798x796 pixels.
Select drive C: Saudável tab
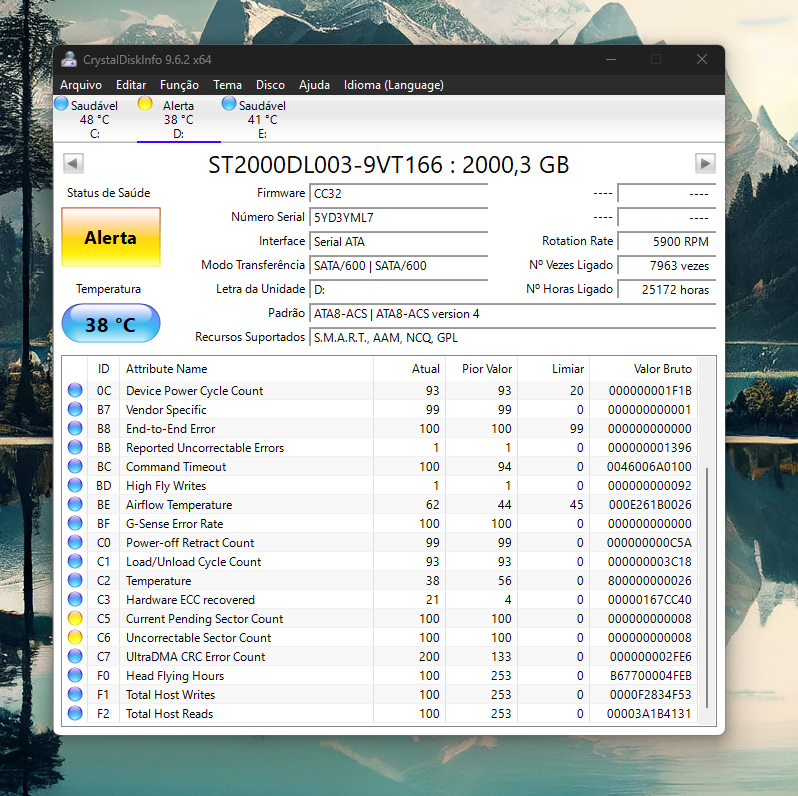tap(94, 119)
